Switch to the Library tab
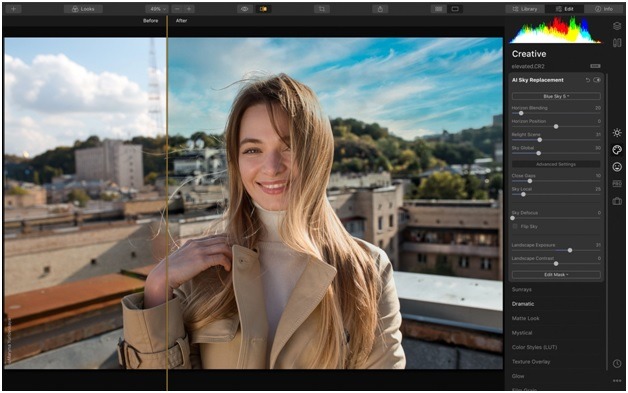Image resolution: width=628 pixels, height=393 pixels. 525,9
